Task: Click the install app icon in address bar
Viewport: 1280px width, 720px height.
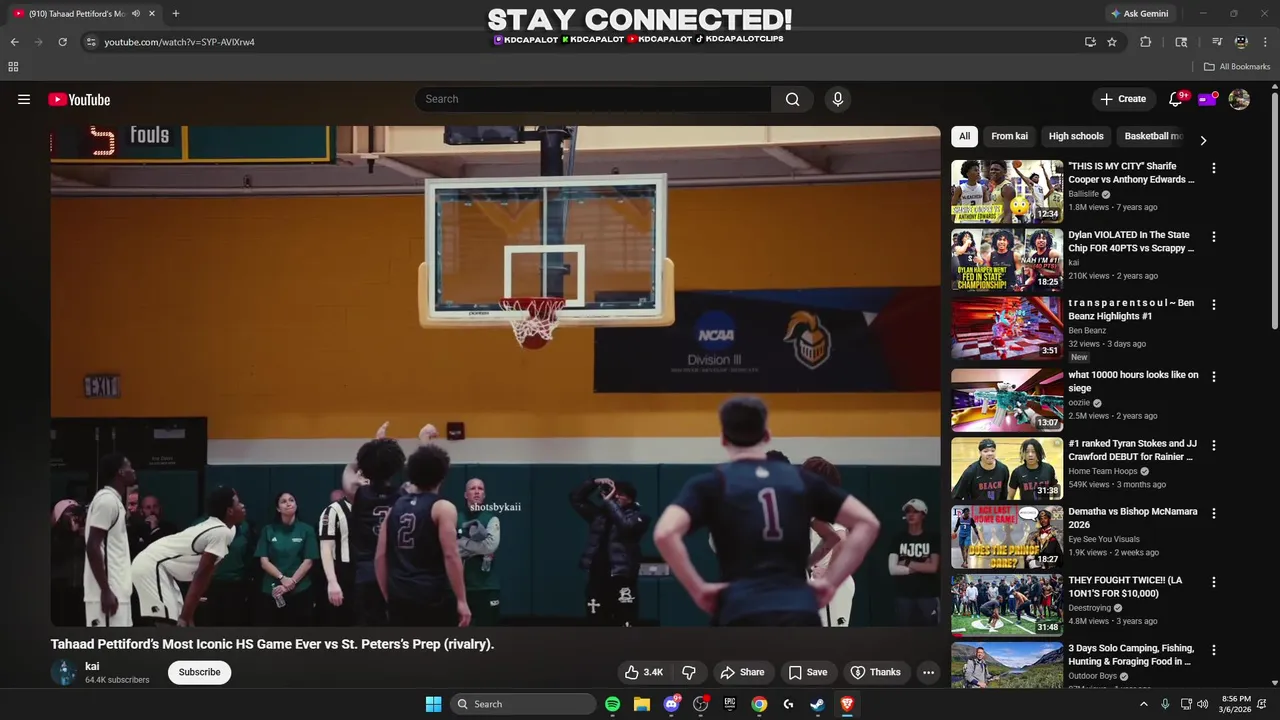Action: 1090,42
